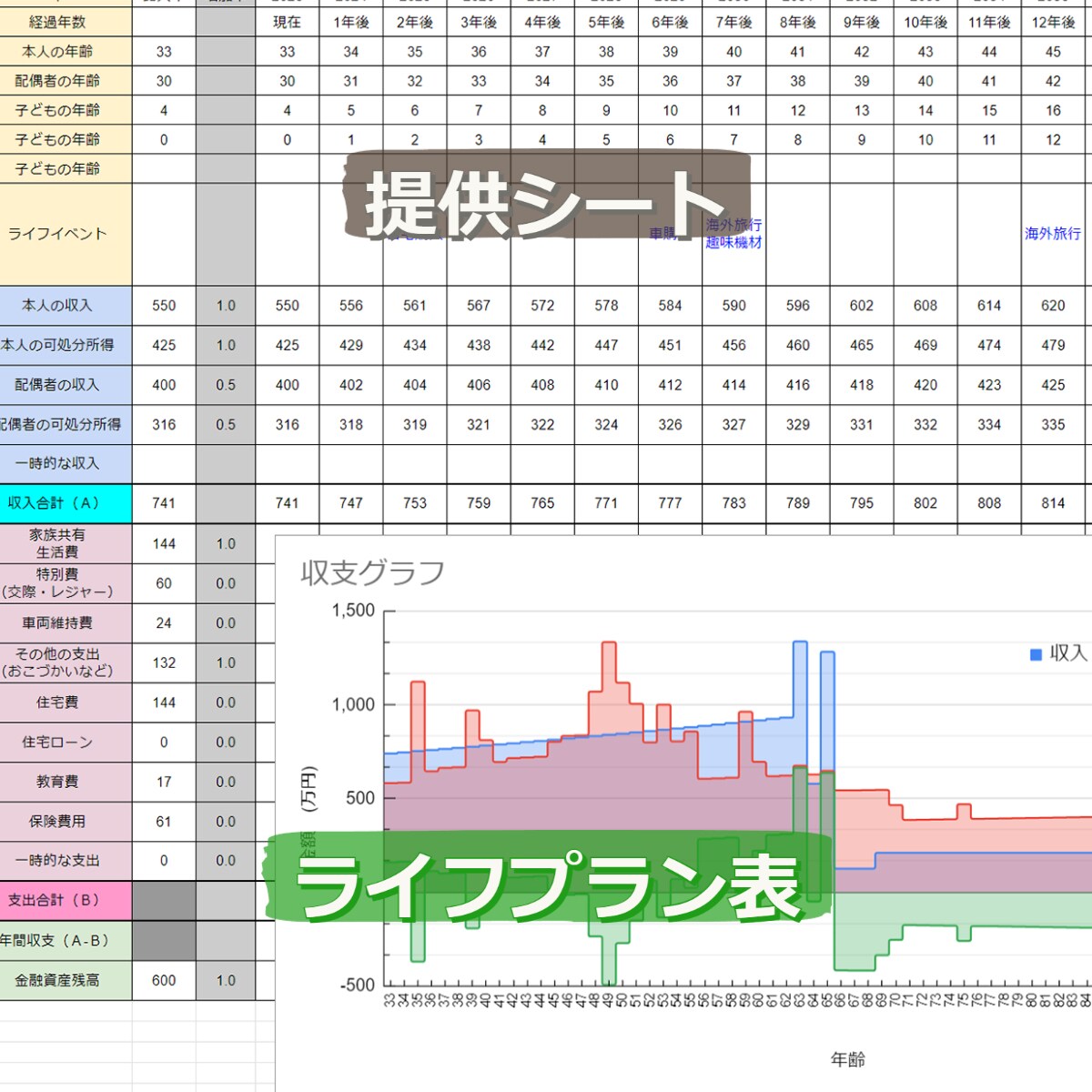Screen dimensions: 1092x1092
Task: Click the ライフイベント row label cell
Action: (66, 234)
